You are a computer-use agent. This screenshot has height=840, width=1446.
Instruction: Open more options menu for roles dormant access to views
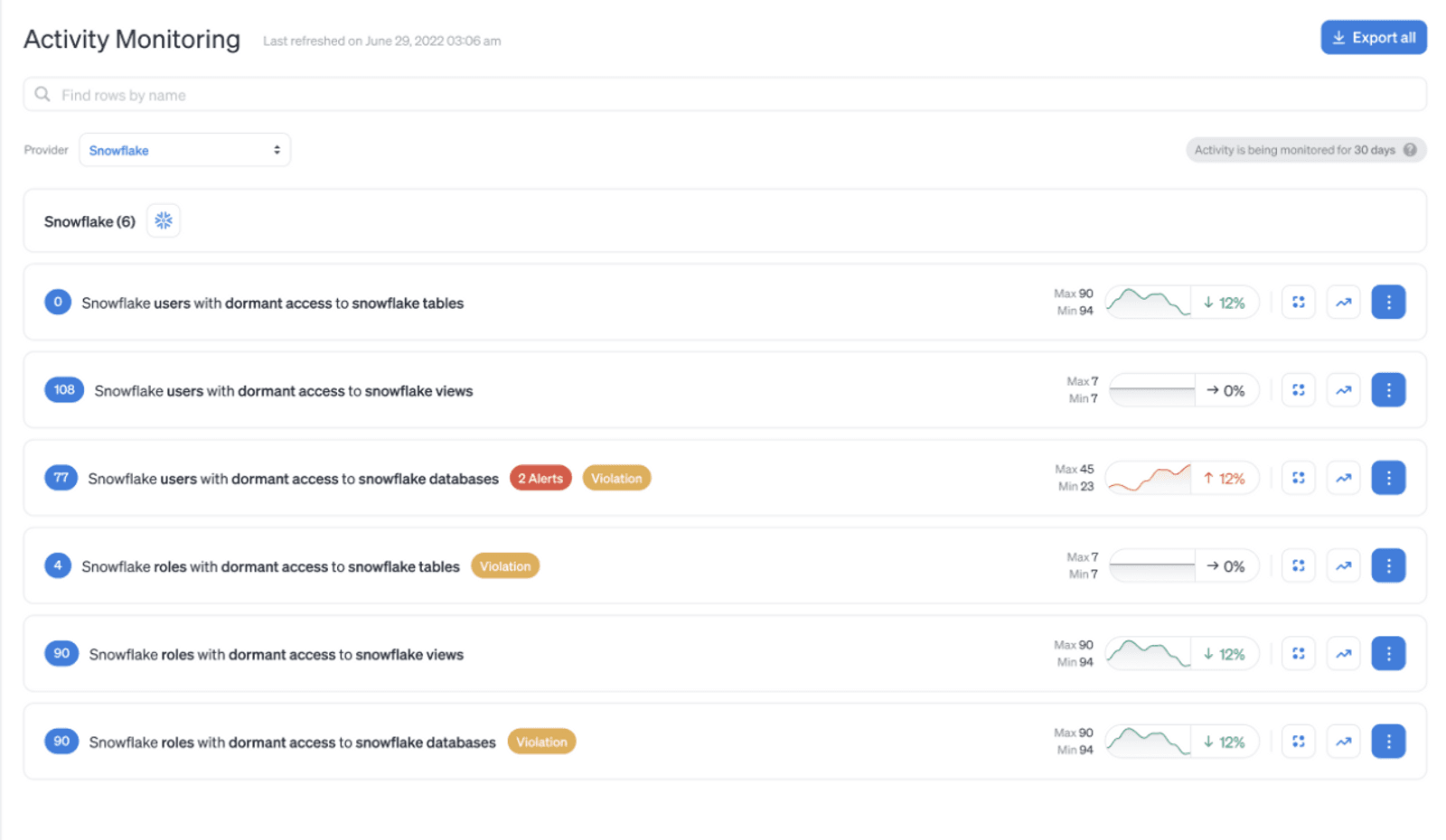tap(1388, 653)
